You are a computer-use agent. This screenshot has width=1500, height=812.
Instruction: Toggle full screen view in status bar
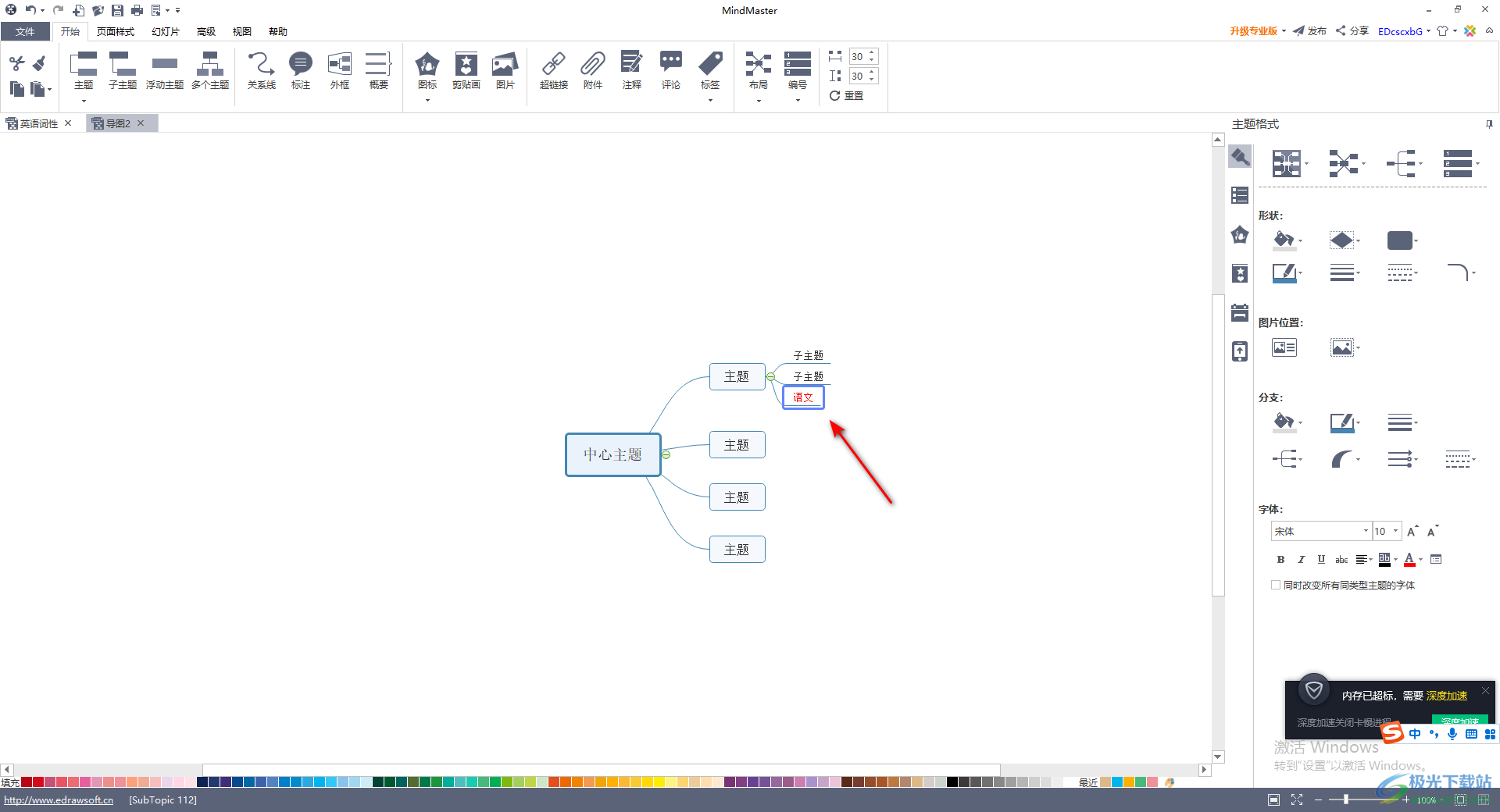[x=1297, y=800]
